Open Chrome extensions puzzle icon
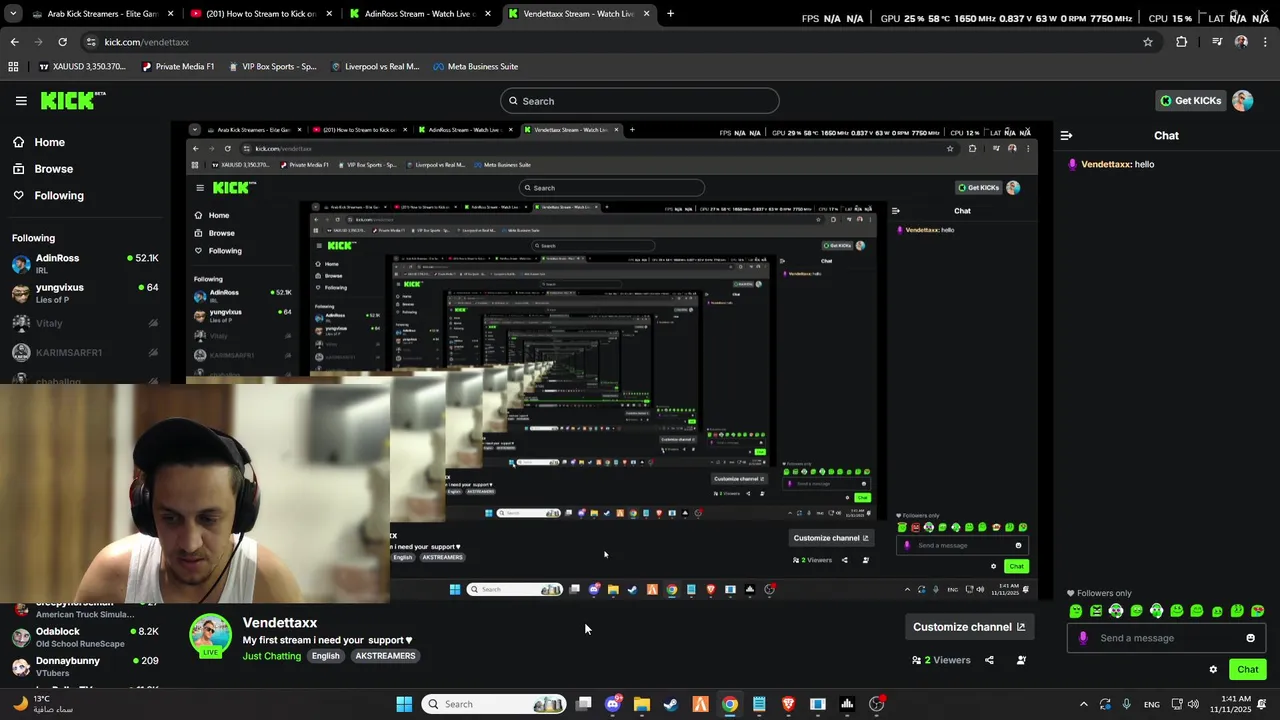 [1181, 42]
